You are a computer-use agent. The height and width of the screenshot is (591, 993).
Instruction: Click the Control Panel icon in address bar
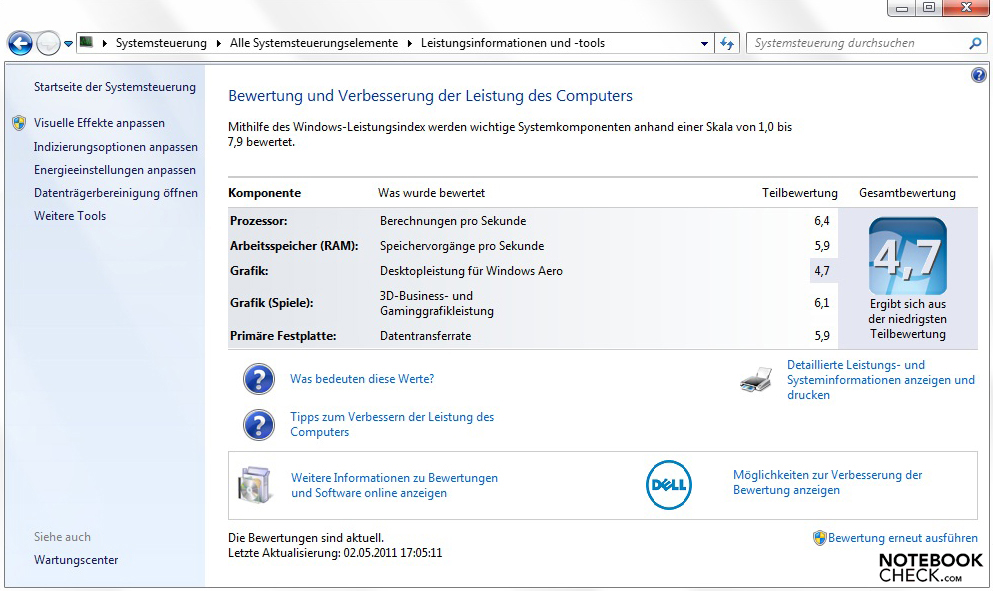[86, 42]
